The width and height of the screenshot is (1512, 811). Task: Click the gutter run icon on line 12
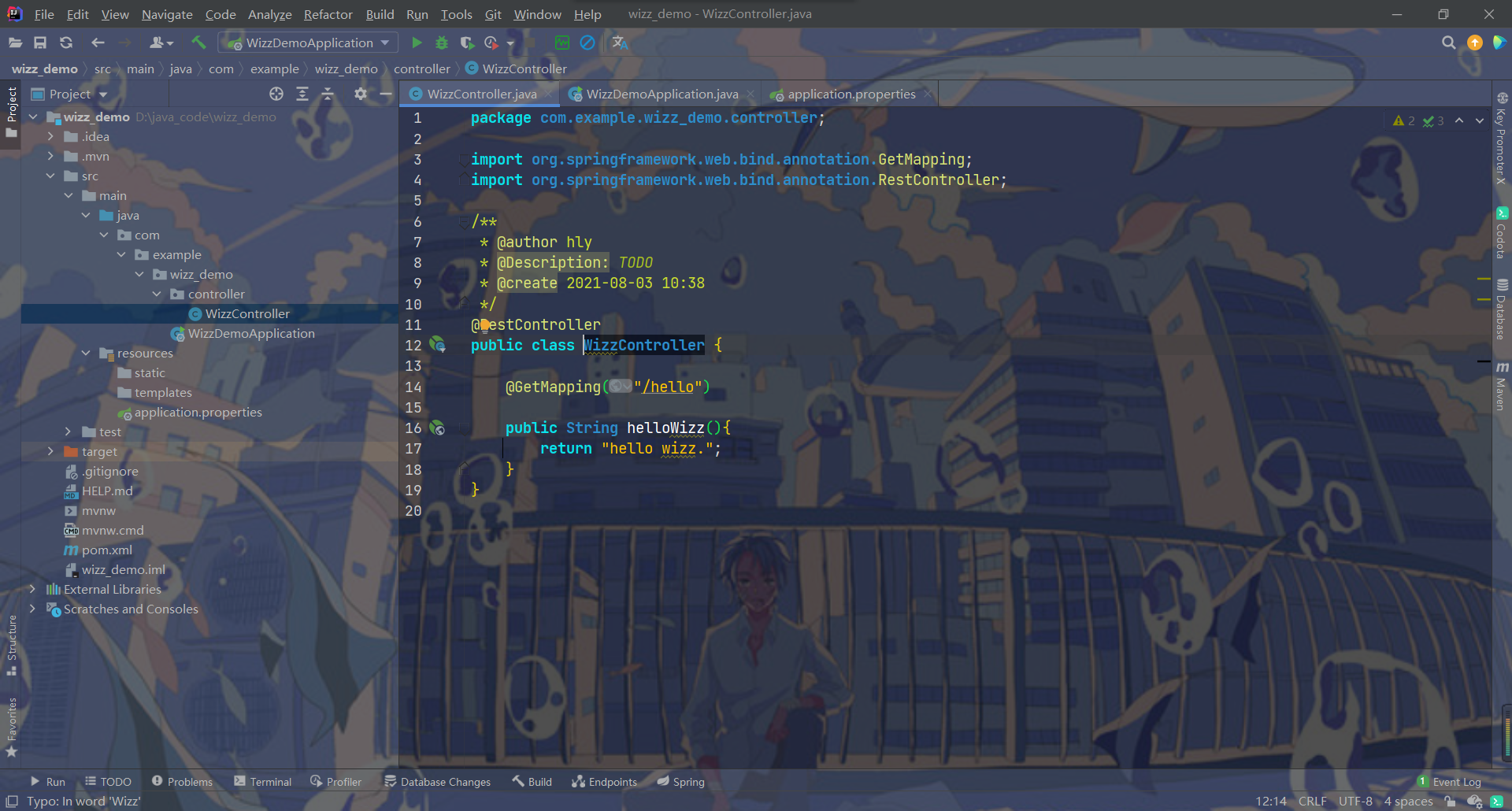pos(437,345)
